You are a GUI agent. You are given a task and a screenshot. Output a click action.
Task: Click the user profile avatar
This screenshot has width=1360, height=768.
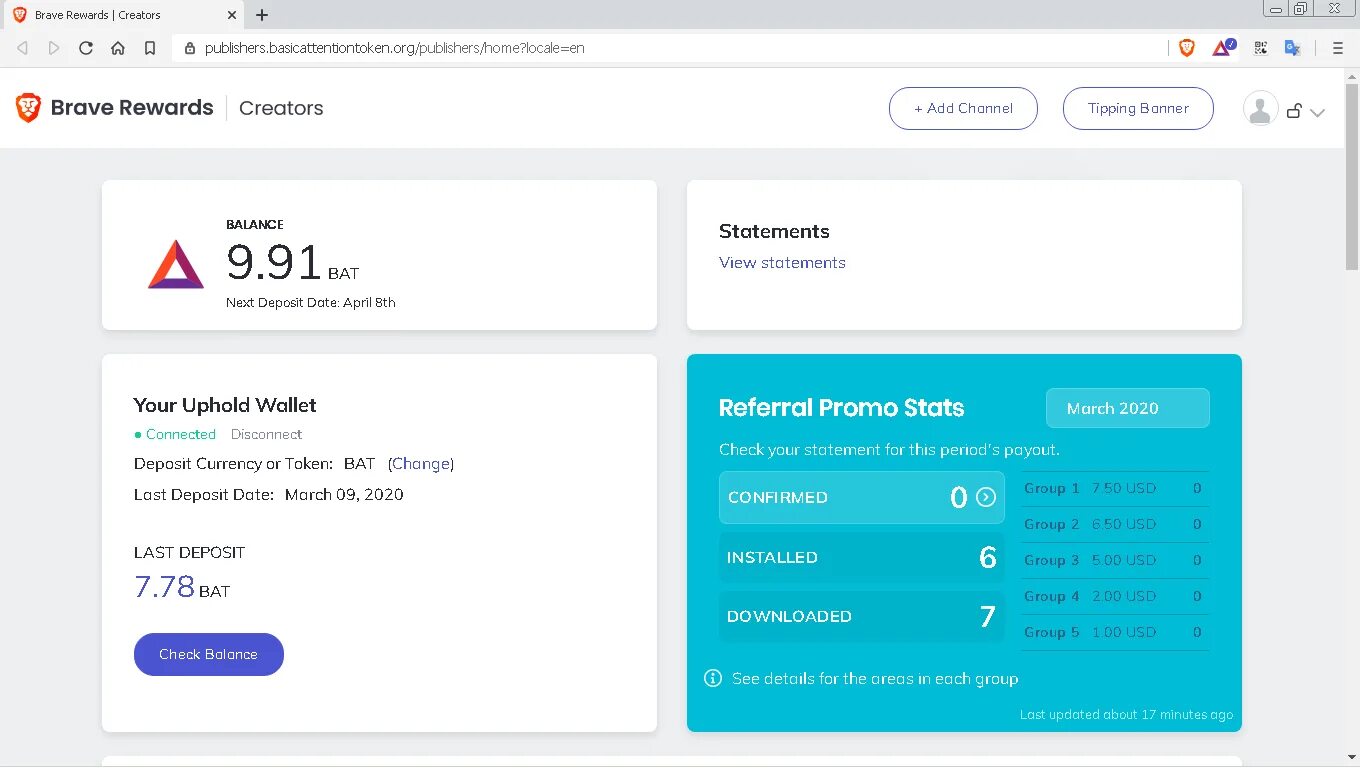[1260, 109]
